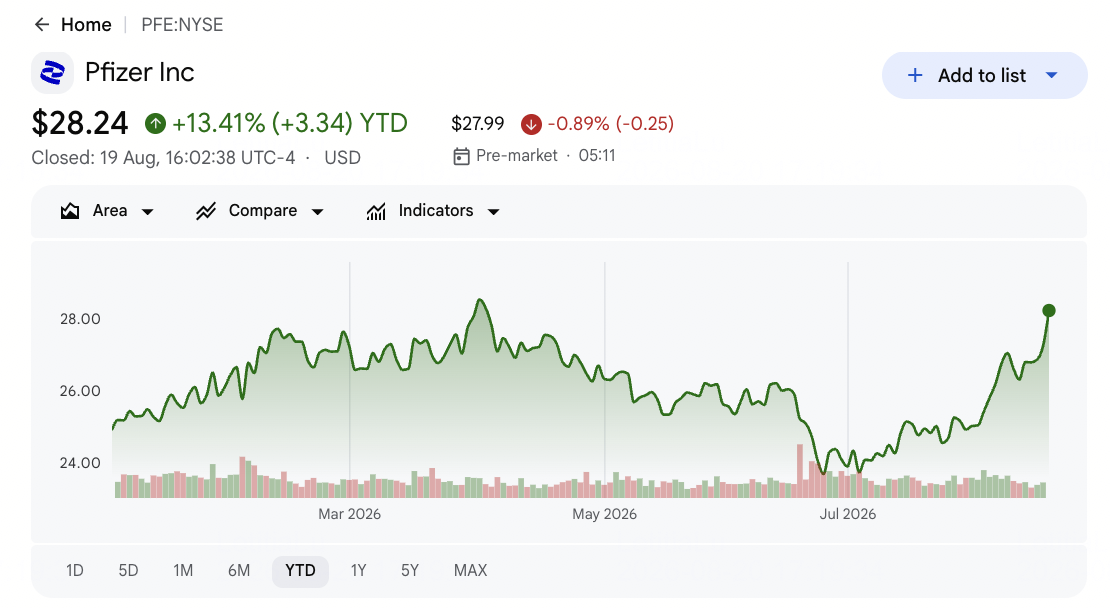This screenshot has height=608, width=1110.
Task: Click the Area chart type icon
Action: point(70,211)
